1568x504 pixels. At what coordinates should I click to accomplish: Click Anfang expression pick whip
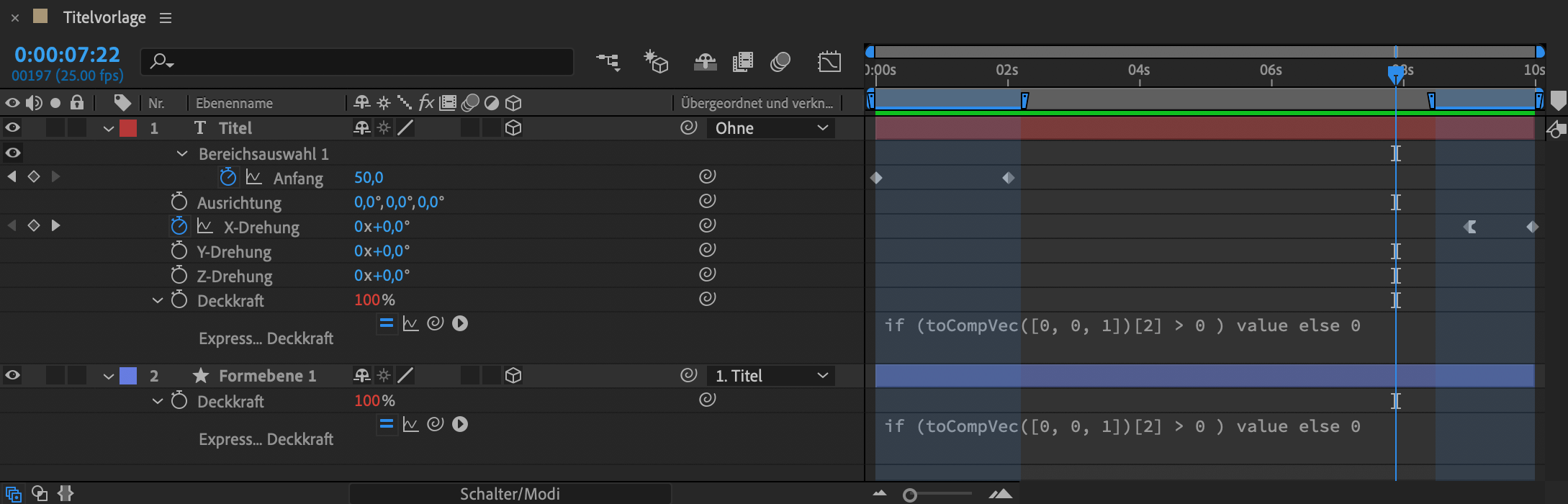coord(707,176)
